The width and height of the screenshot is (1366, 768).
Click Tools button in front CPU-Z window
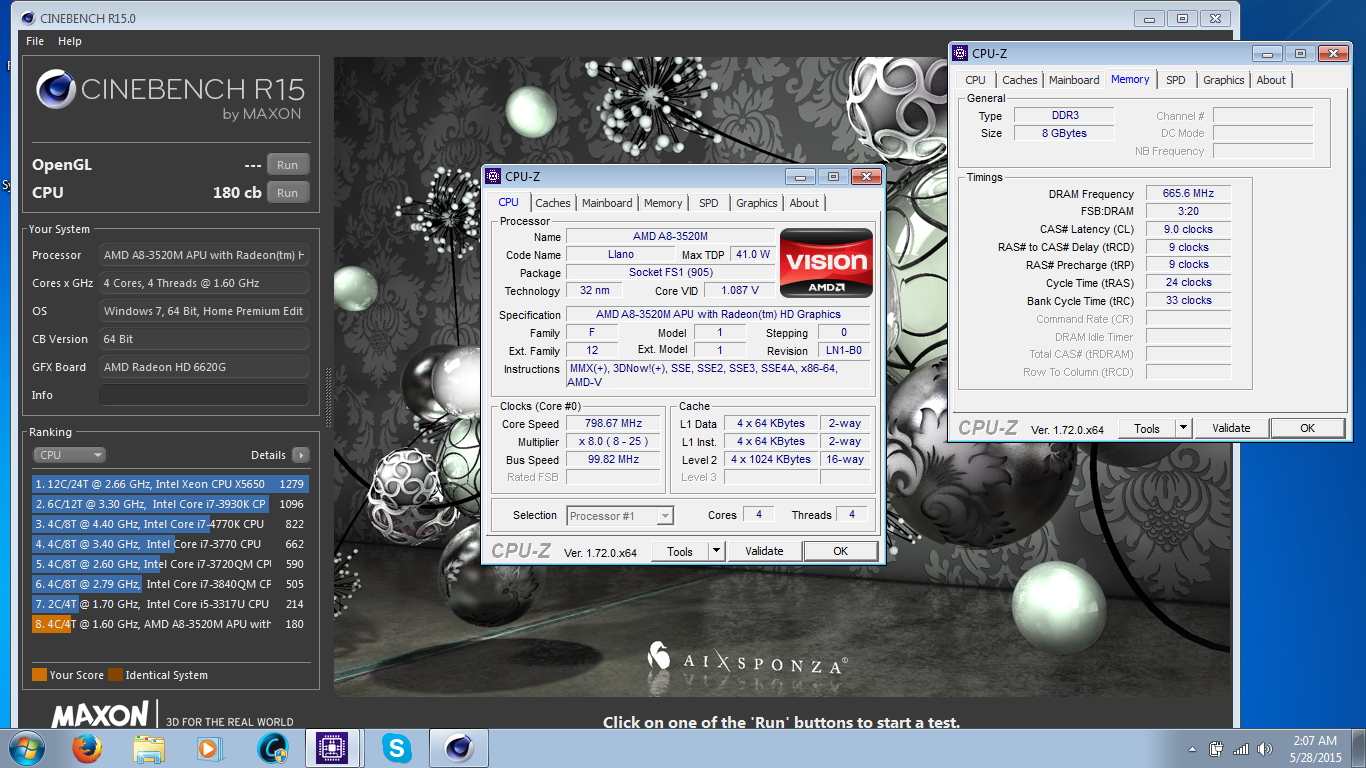pos(680,551)
